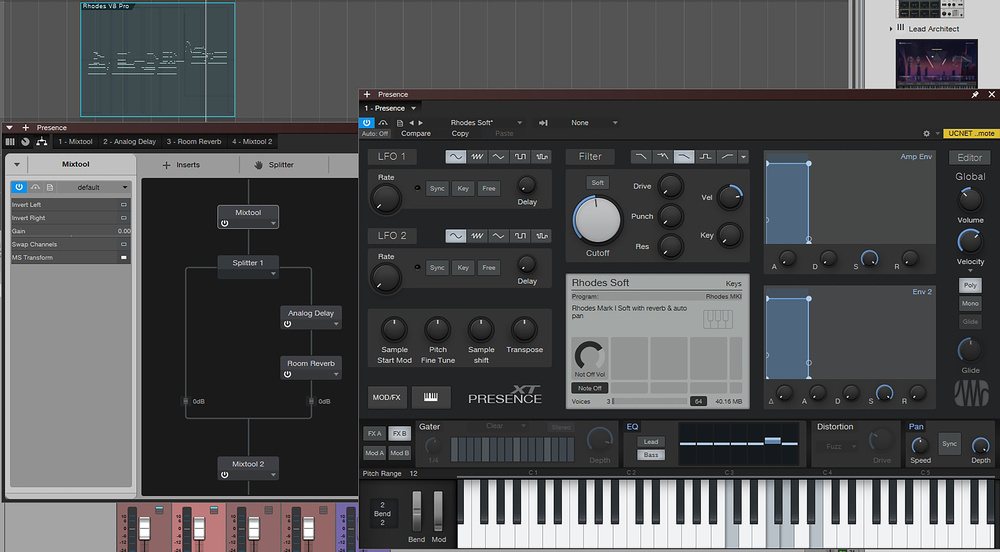Open more filter types dropdown arrow
Image resolution: width=1000 pixels, height=552 pixels.
pyautogui.click(x=744, y=157)
